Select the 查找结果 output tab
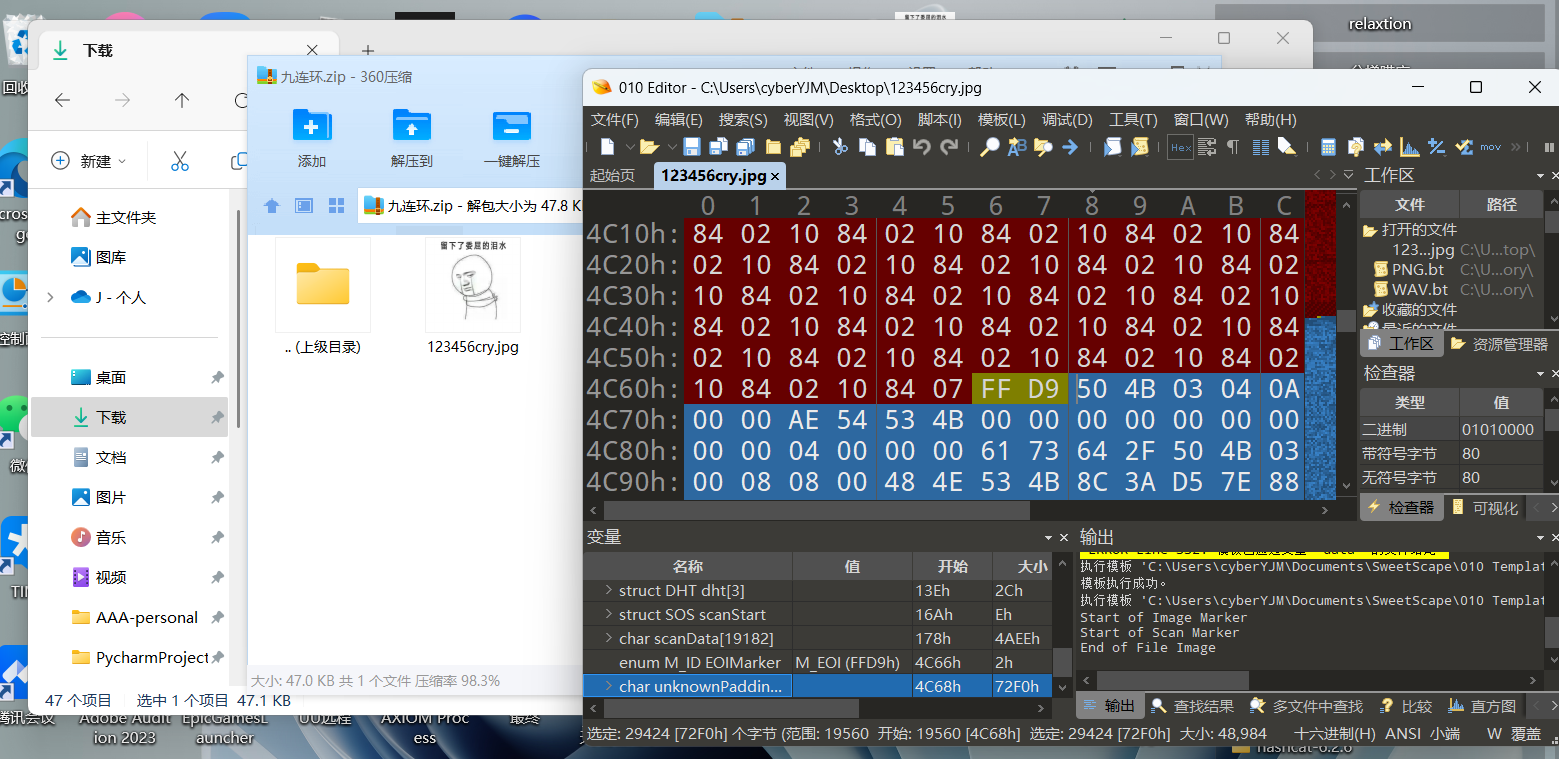The width and height of the screenshot is (1559, 759). pyautogui.click(x=1192, y=706)
